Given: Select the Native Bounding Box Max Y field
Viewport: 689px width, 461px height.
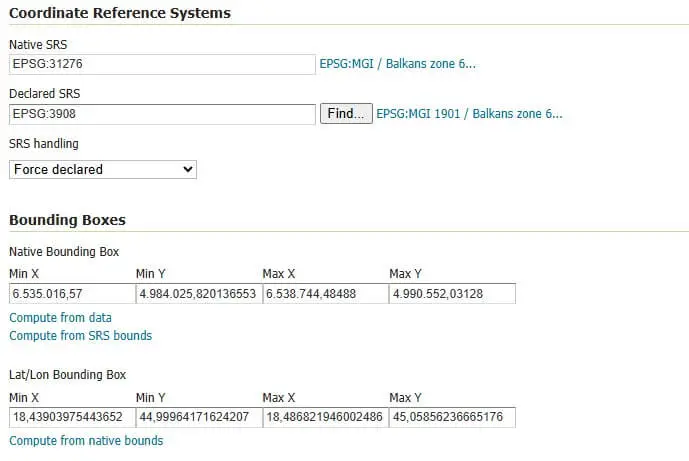Looking at the screenshot, I should [x=452, y=294].
